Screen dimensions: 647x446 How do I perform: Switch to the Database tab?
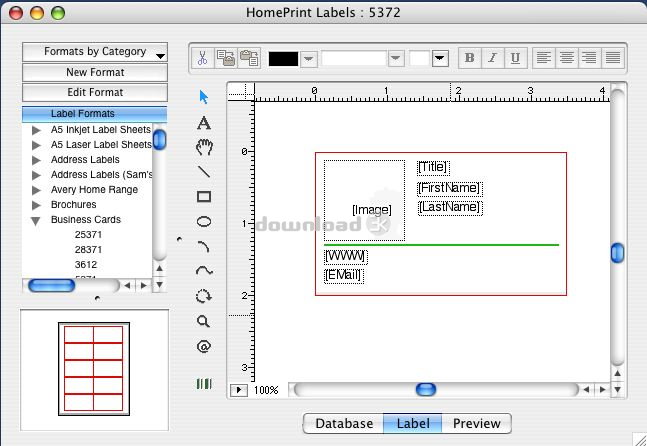(x=343, y=424)
